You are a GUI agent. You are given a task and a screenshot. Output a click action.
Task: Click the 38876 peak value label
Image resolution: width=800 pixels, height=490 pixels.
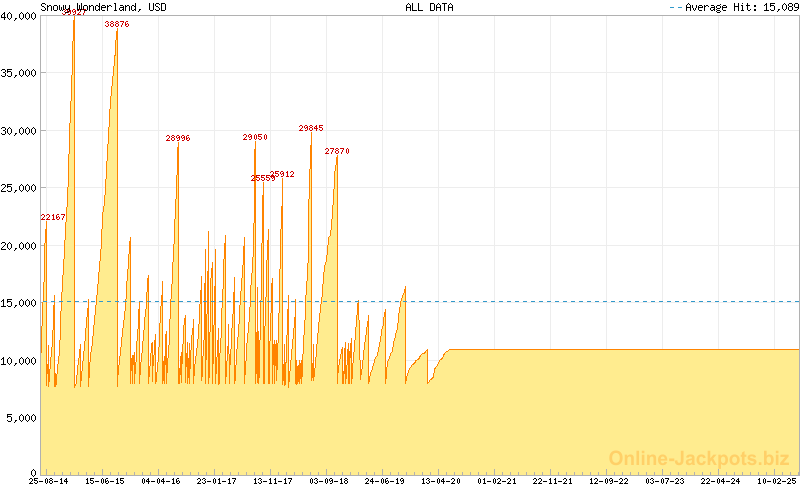(x=117, y=24)
